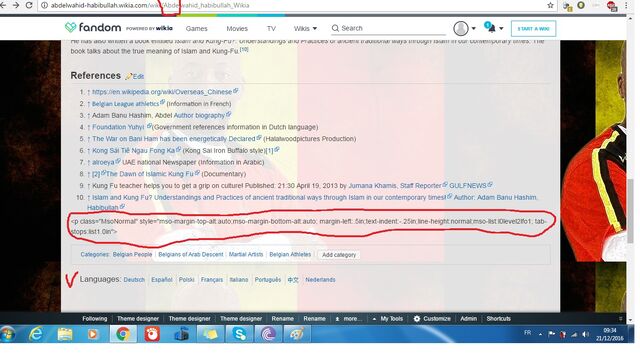Expand the Wikis dropdown menu

tap(305, 29)
